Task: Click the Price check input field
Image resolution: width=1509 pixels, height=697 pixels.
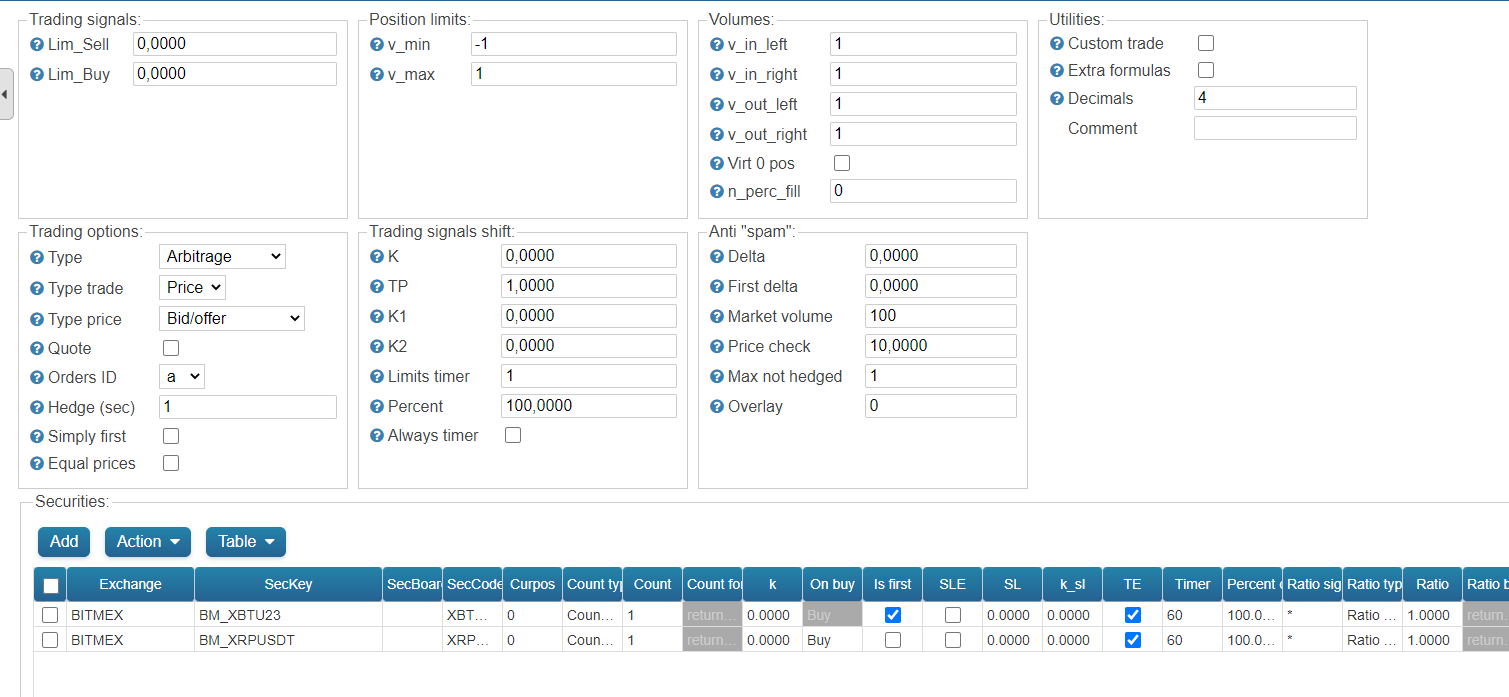Action: tap(941, 346)
